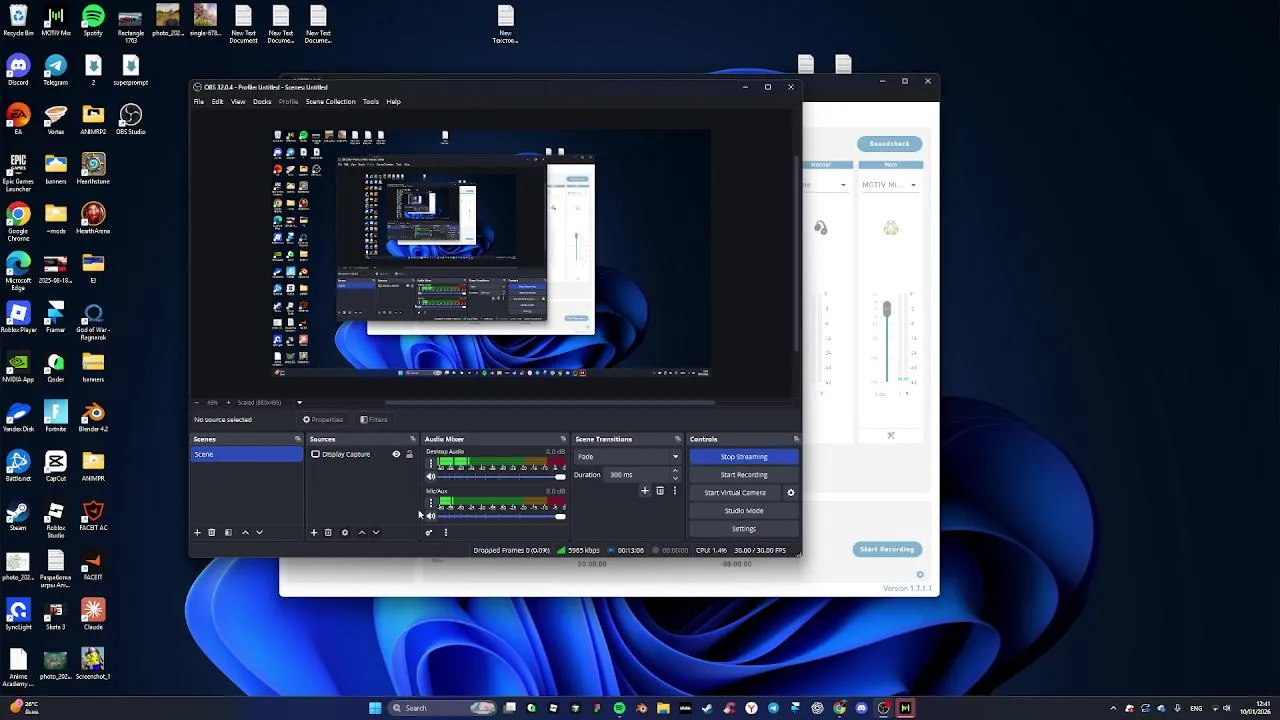
Task: Adjust Mic/Aux volume slider
Action: (x=500, y=516)
